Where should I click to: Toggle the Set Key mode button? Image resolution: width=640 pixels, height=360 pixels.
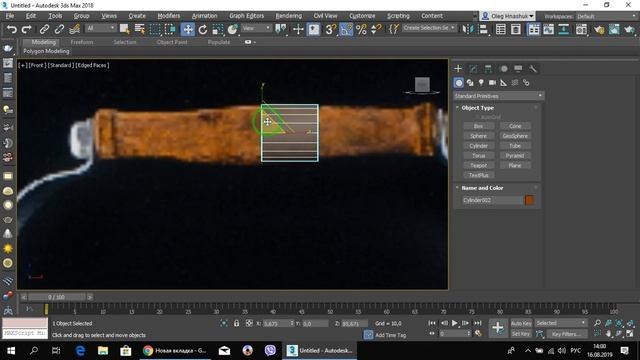click(x=521, y=334)
